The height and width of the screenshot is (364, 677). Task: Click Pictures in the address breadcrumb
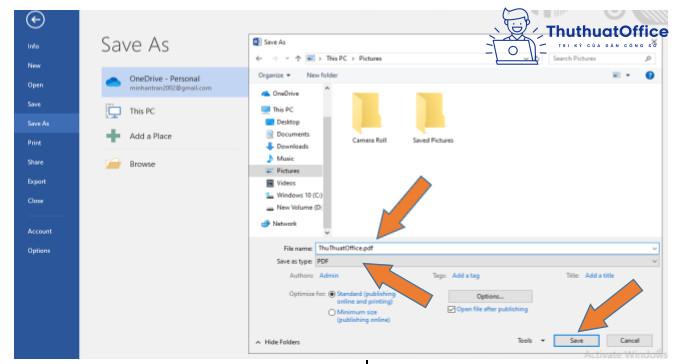(370, 58)
